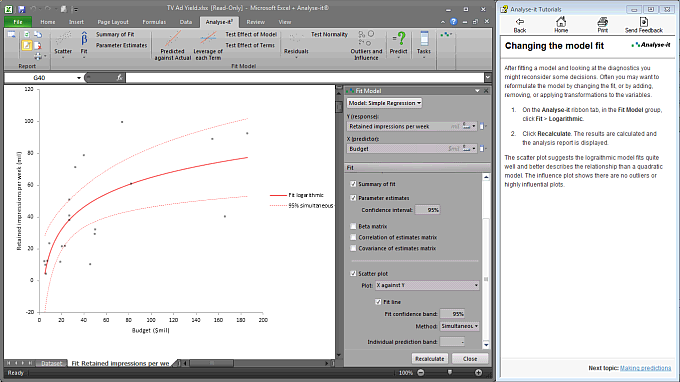Viewport: 680px width, 382px height.
Task: Open the Method Simultaneous dropdown
Action: [x=459, y=326]
